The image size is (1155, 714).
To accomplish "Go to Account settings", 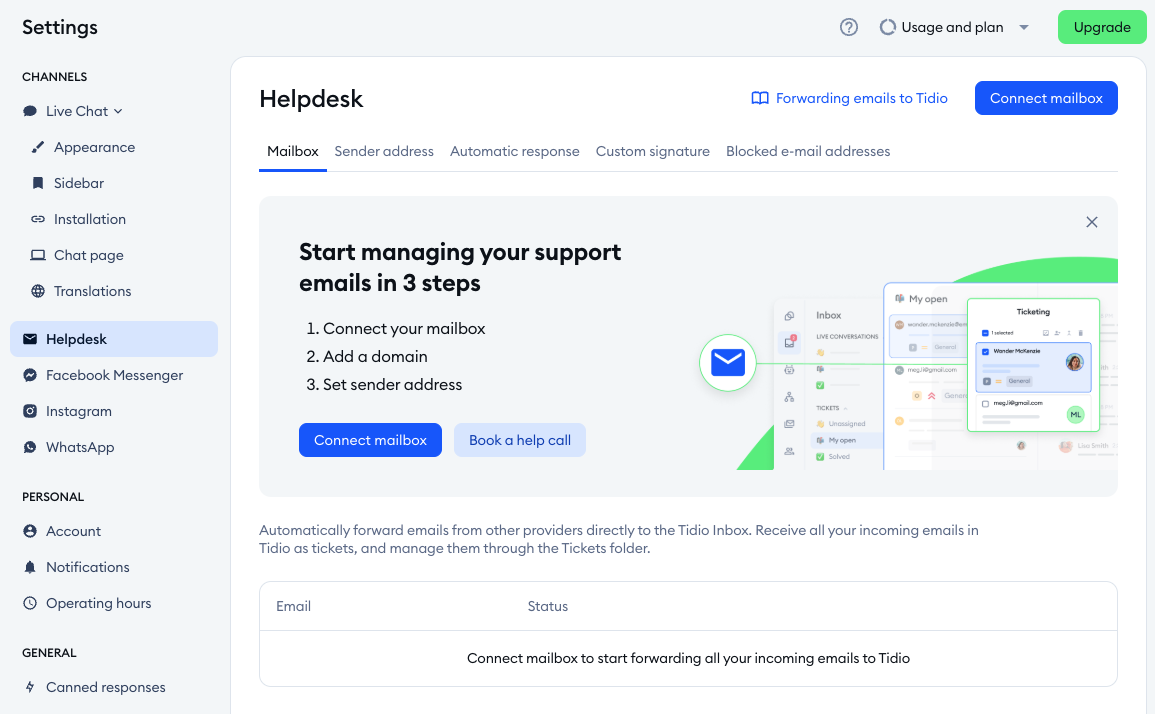I will 74,531.
